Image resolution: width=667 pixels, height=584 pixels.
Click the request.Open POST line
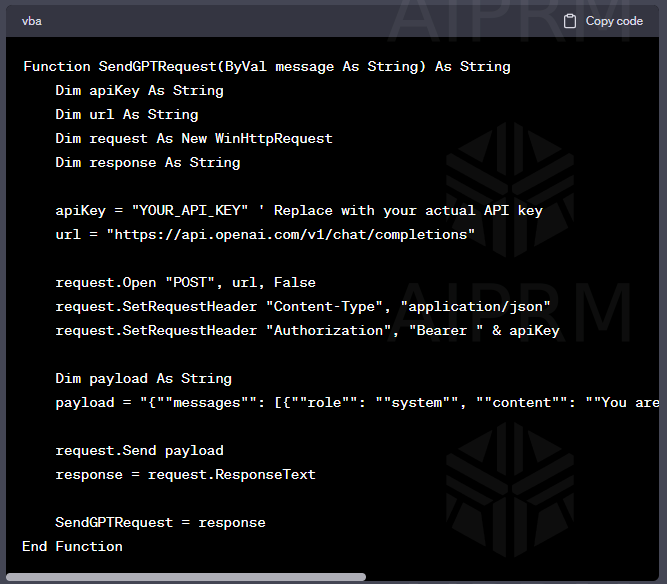click(185, 283)
